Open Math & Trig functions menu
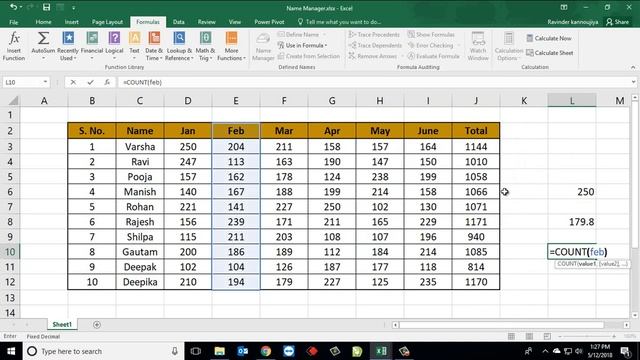Screen dimensions: 640x360 coord(205,46)
